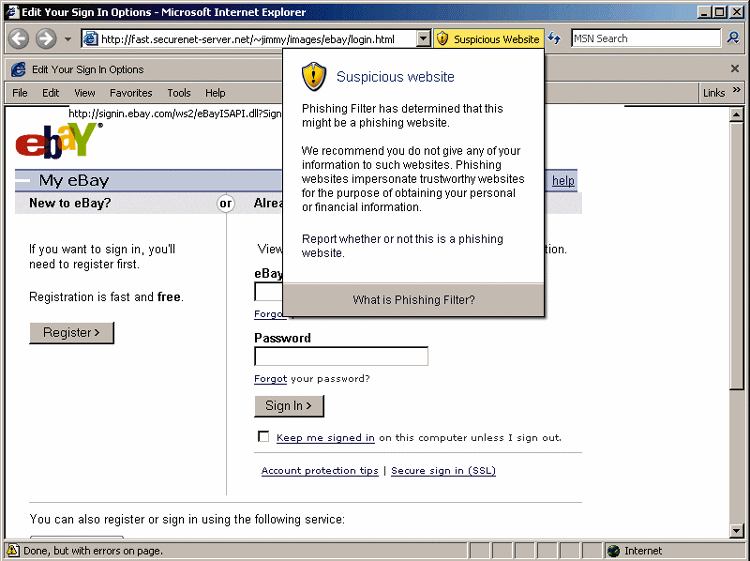Expand the Links toolbar chevron
Image resolution: width=750 pixels, height=561 pixels.
[737, 89]
